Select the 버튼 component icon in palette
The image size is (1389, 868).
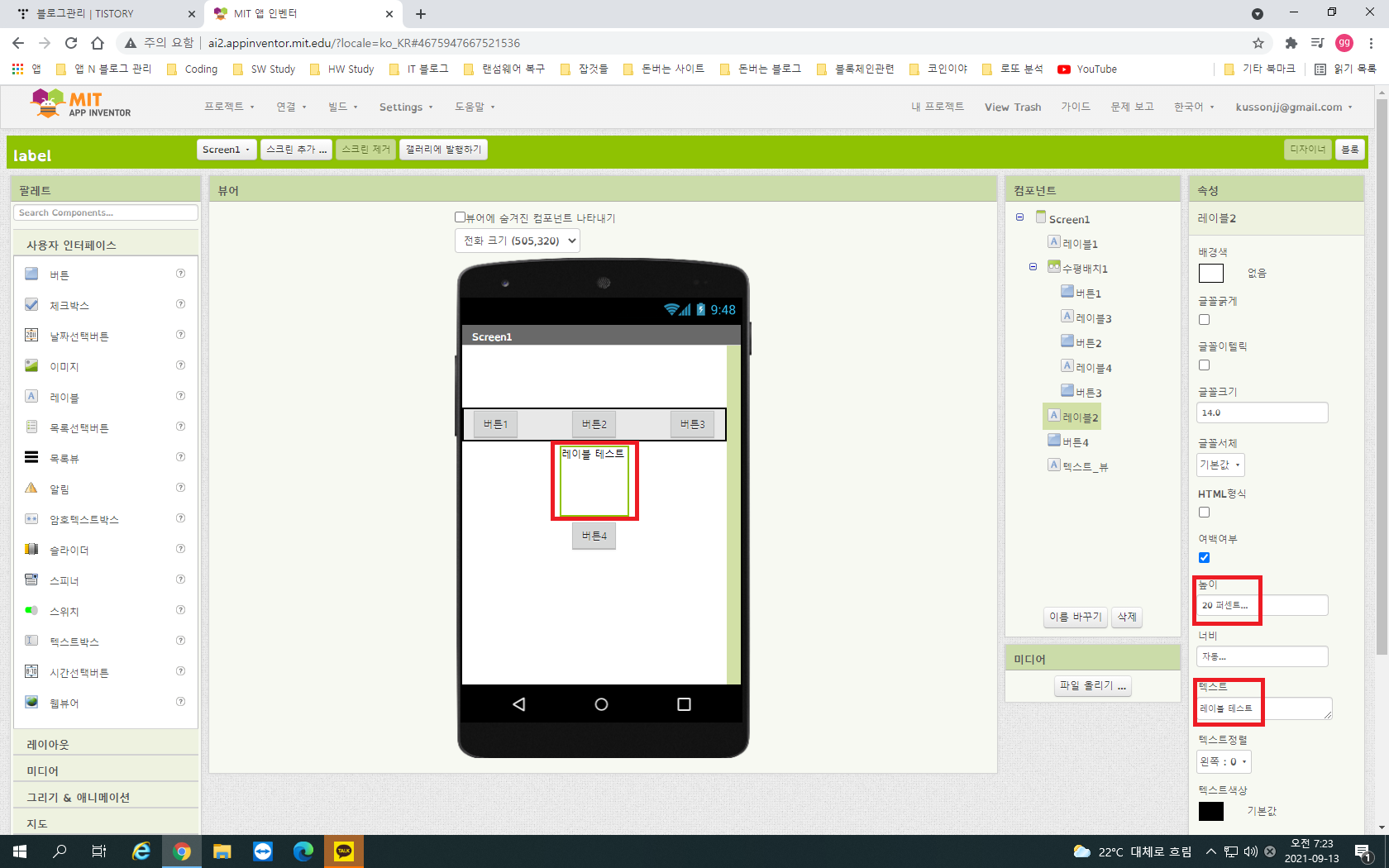31,274
